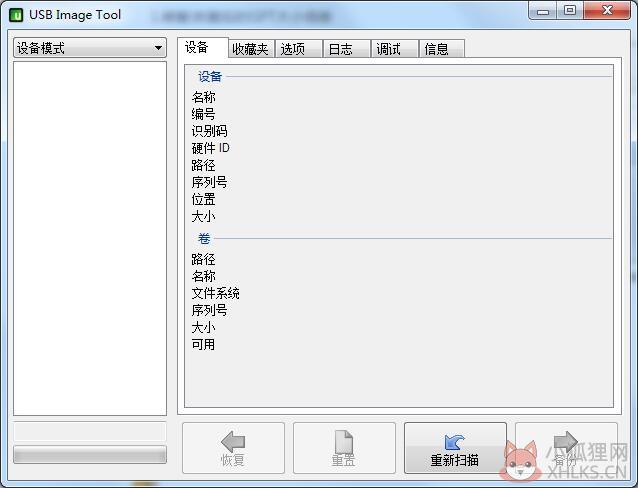Maximize the USB Image Tool window
638x488 pixels.
(570, 11)
